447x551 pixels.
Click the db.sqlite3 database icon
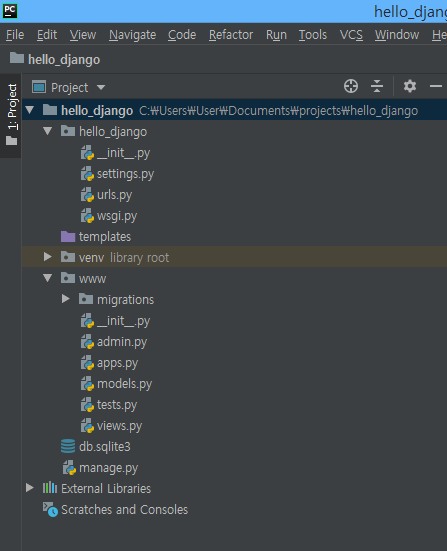(x=68, y=446)
